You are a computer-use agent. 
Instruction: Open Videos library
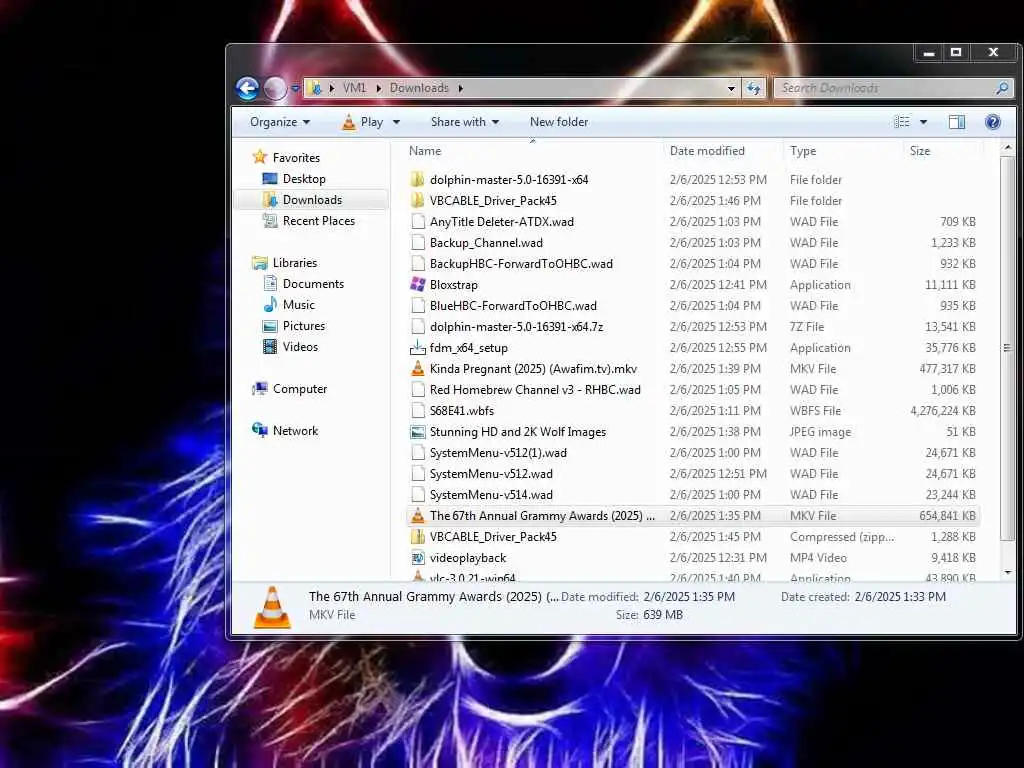click(300, 346)
